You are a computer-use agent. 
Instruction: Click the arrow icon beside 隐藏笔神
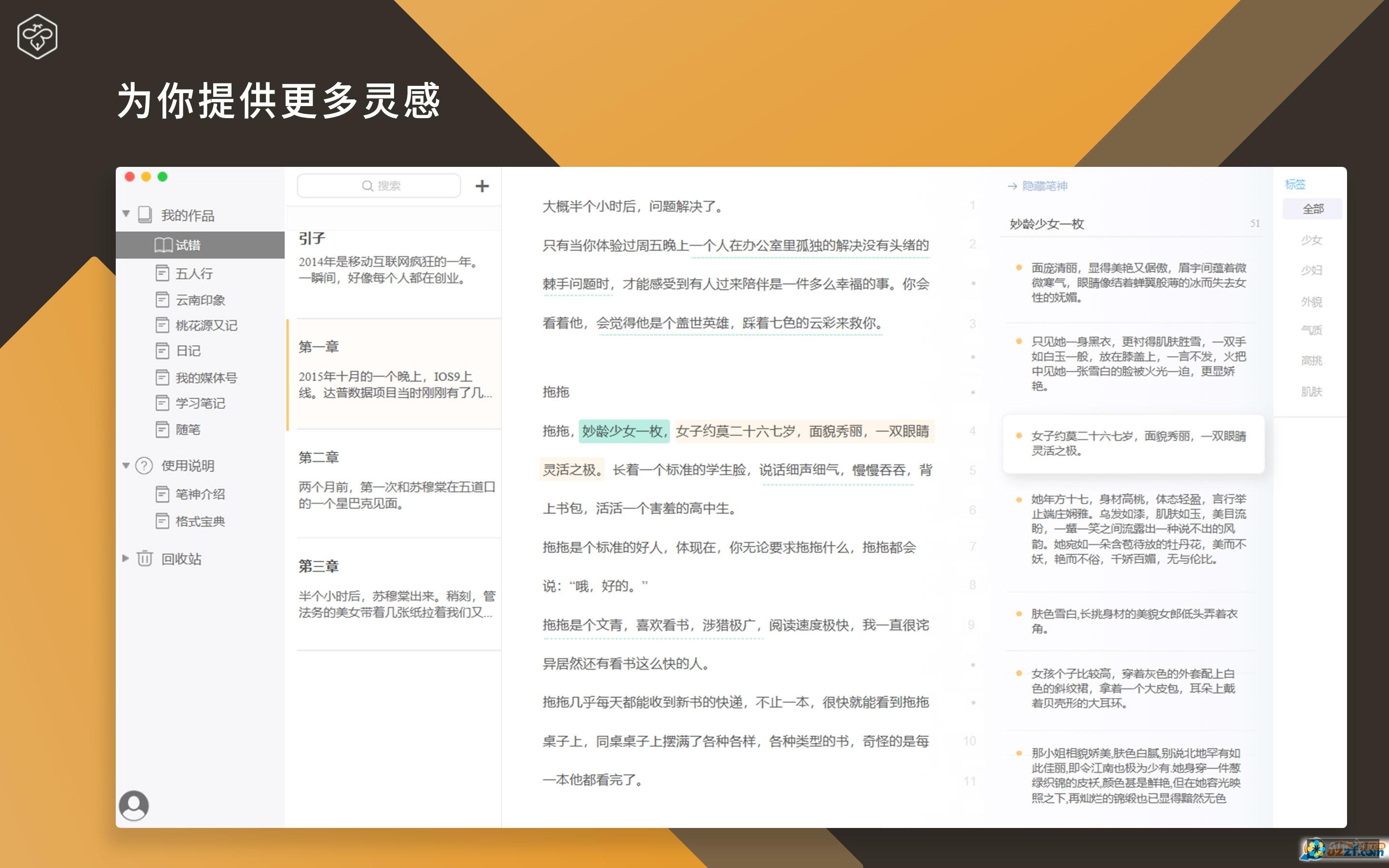tap(1012, 186)
